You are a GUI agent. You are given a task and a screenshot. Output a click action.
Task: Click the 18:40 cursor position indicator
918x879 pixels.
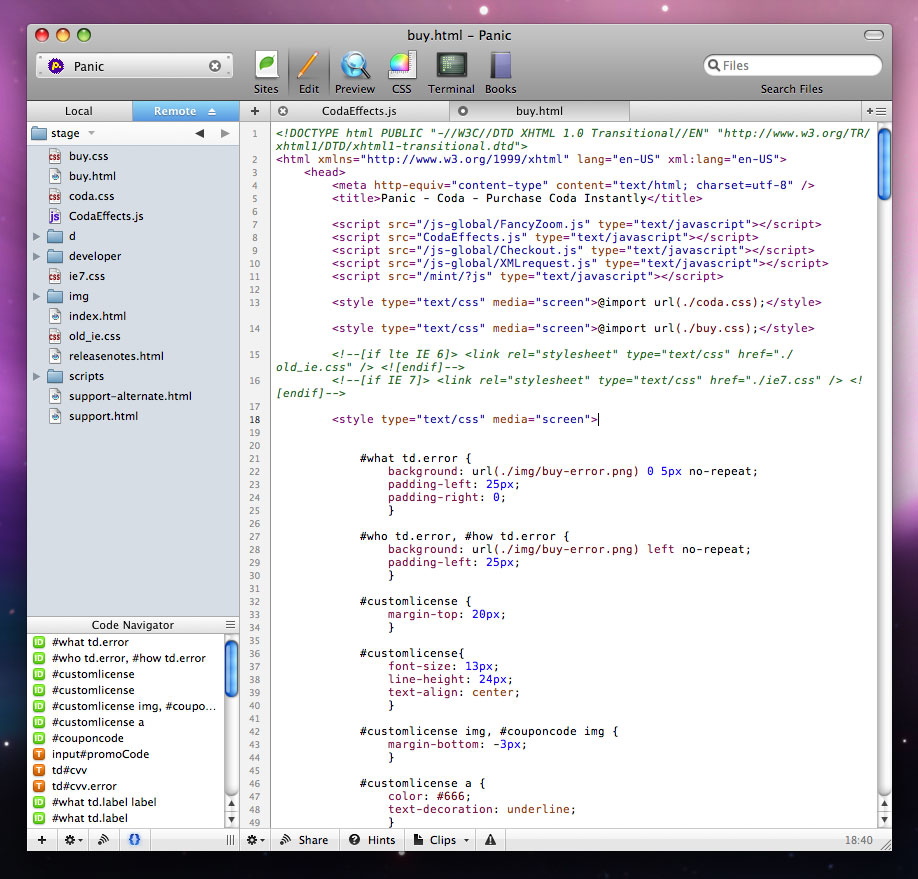click(x=858, y=840)
